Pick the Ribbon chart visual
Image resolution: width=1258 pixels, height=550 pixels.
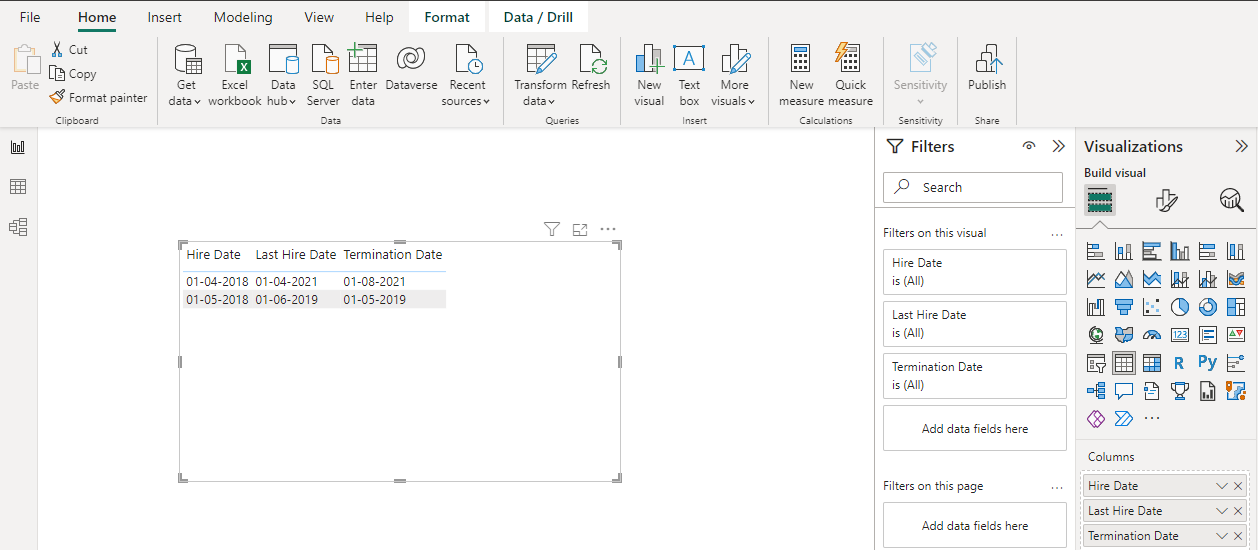(x=1235, y=279)
